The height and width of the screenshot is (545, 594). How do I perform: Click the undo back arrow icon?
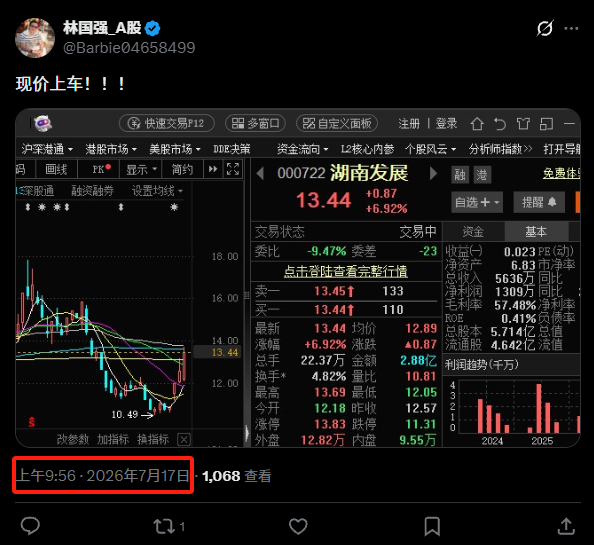[x=500, y=124]
